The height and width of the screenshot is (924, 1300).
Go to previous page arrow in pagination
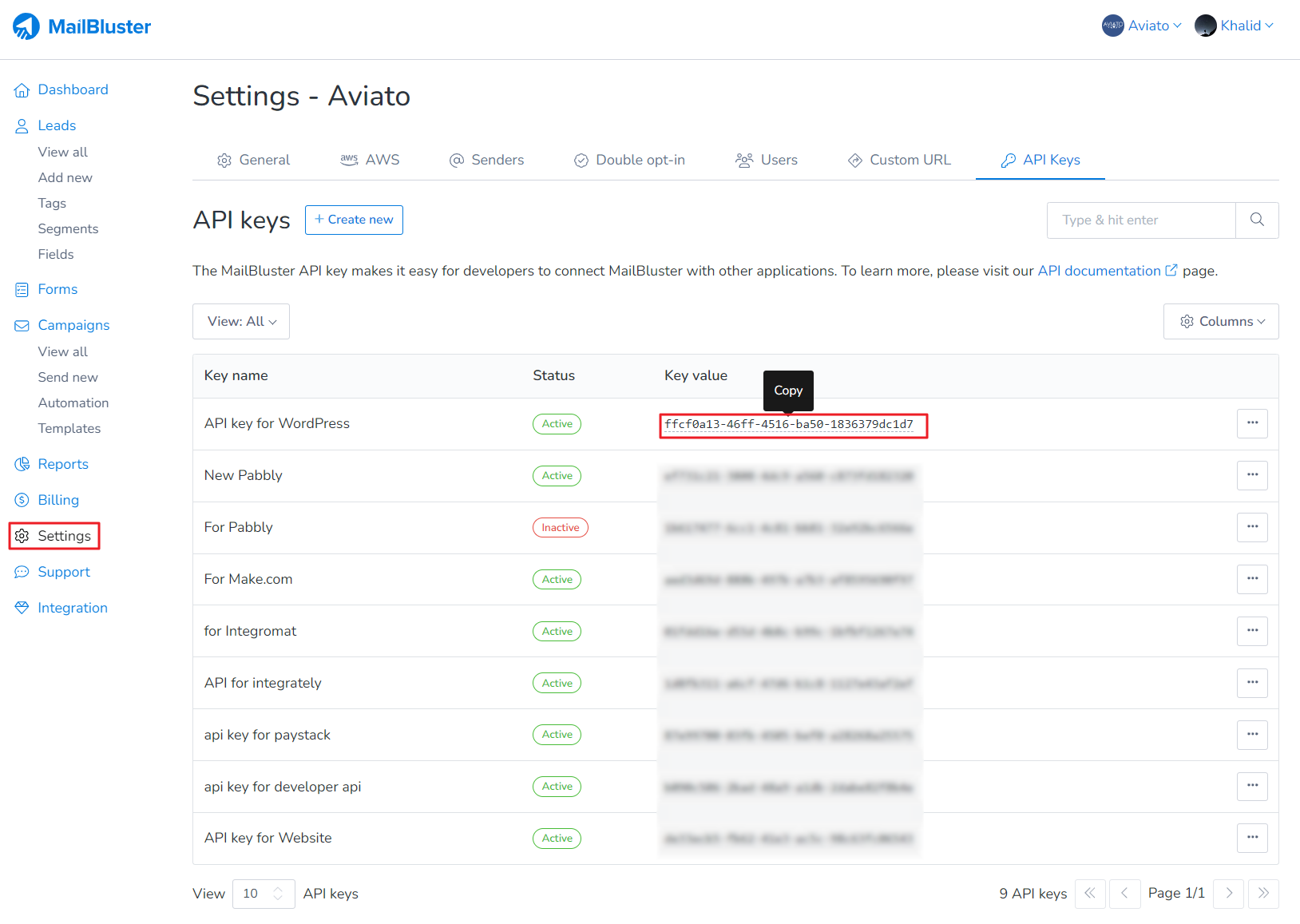pos(1124,894)
